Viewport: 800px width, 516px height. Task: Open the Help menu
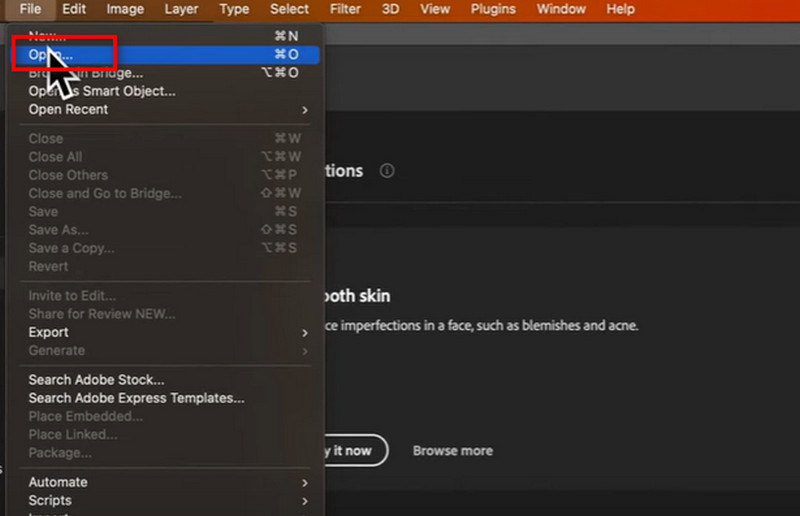coord(620,9)
